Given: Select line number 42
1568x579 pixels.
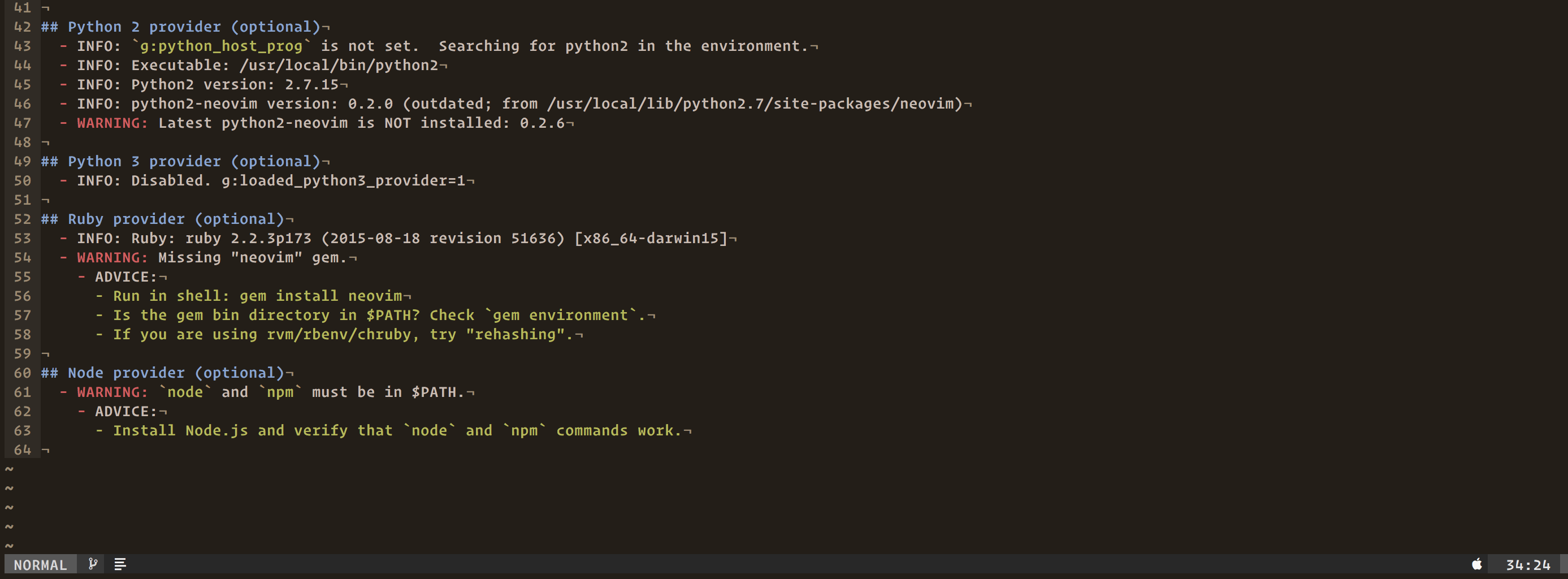Looking at the screenshot, I should pos(22,27).
